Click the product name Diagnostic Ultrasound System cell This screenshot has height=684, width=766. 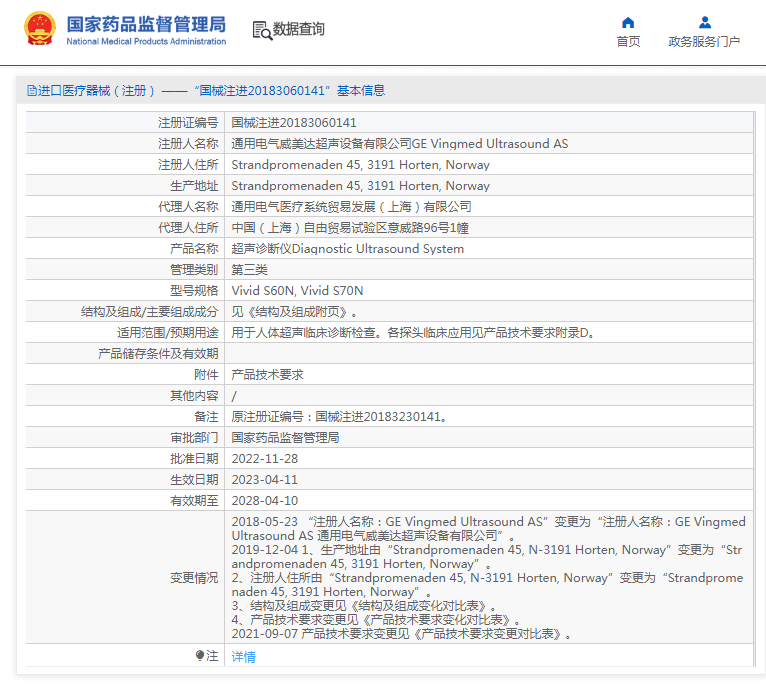click(x=347, y=249)
